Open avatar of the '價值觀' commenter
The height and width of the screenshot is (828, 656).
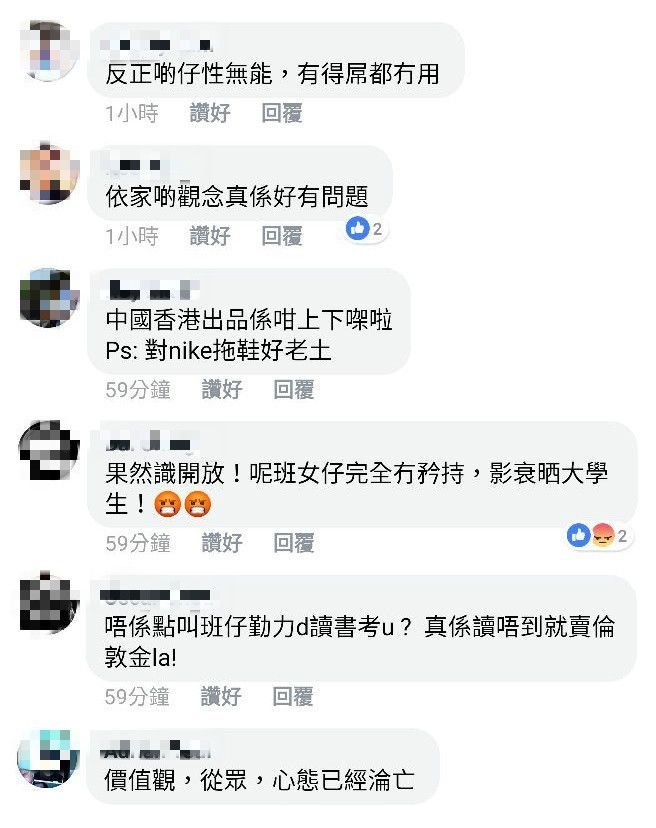(x=48, y=759)
